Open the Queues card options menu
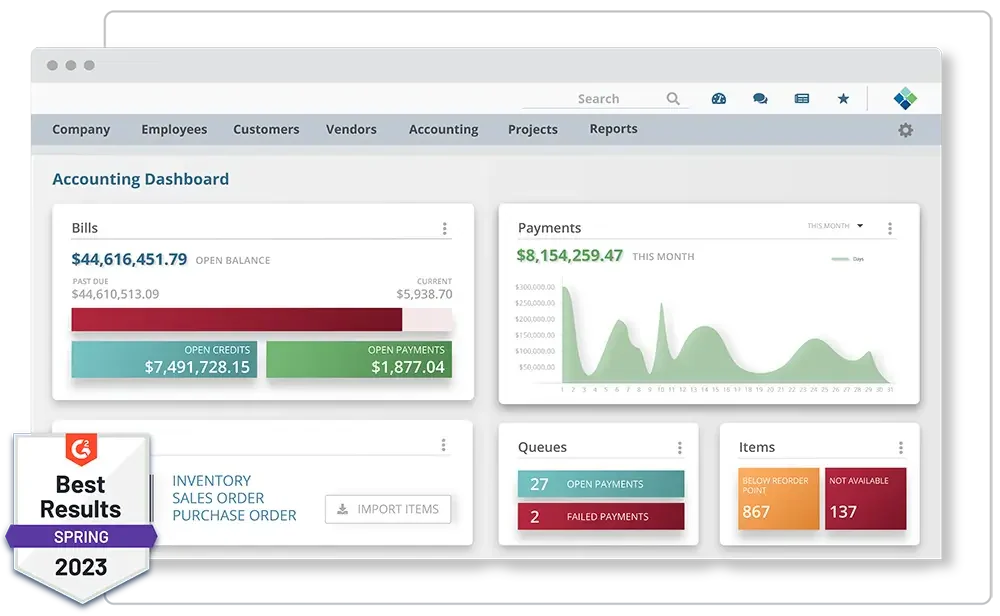This screenshot has width=1000, height=616. (x=680, y=448)
